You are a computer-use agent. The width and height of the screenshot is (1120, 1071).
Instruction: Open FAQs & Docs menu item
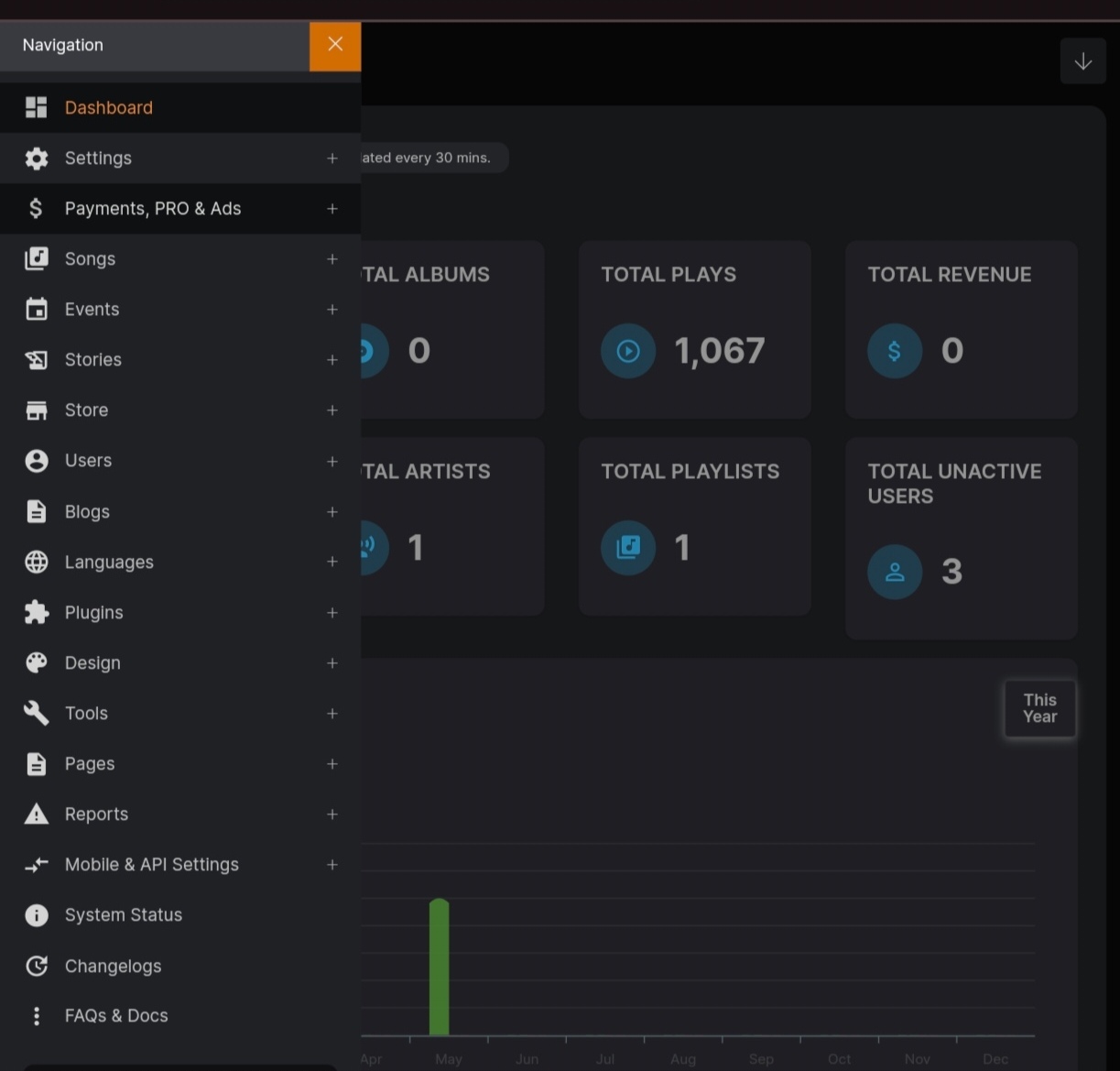[x=115, y=1015]
